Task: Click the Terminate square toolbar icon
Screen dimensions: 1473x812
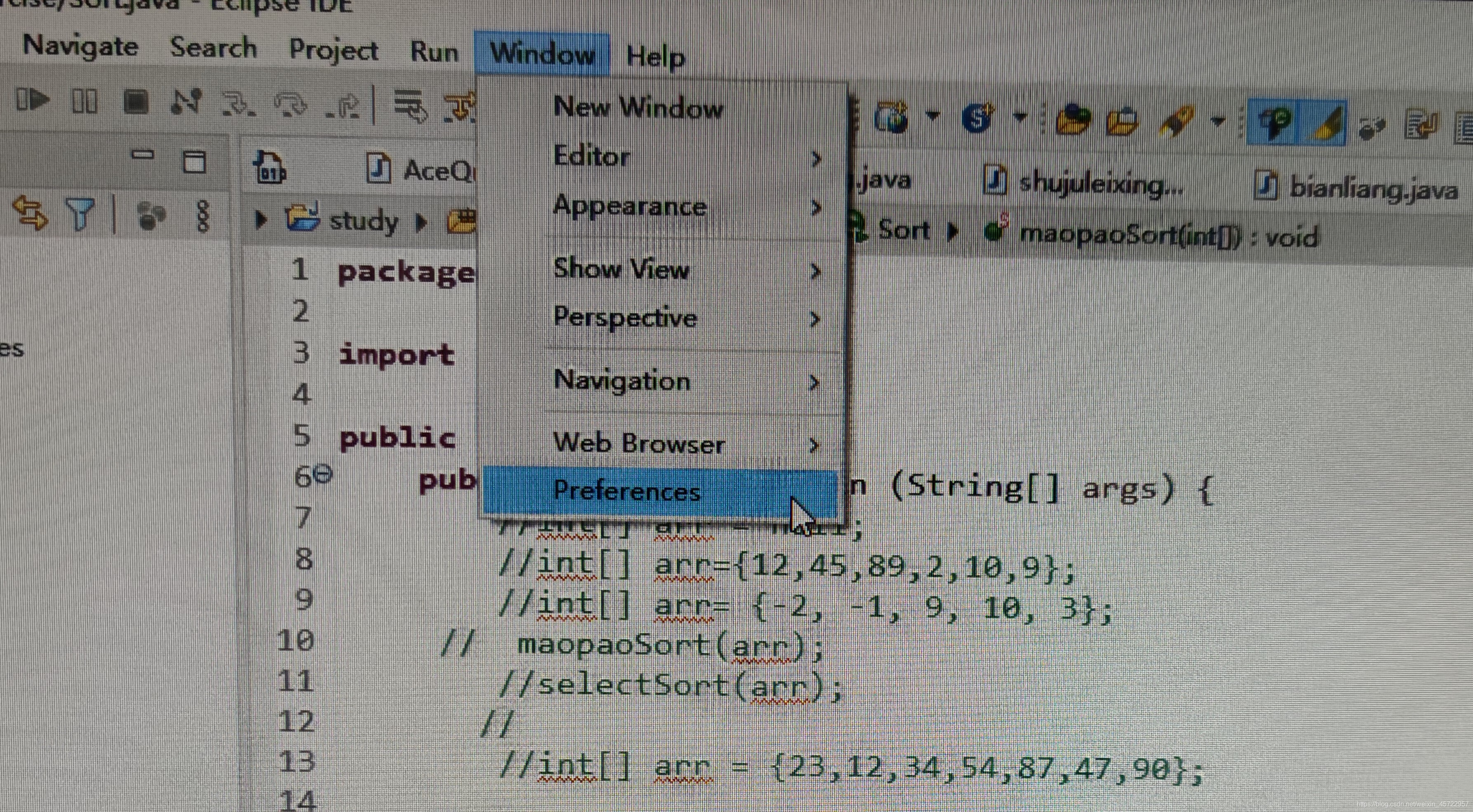Action: (x=136, y=102)
